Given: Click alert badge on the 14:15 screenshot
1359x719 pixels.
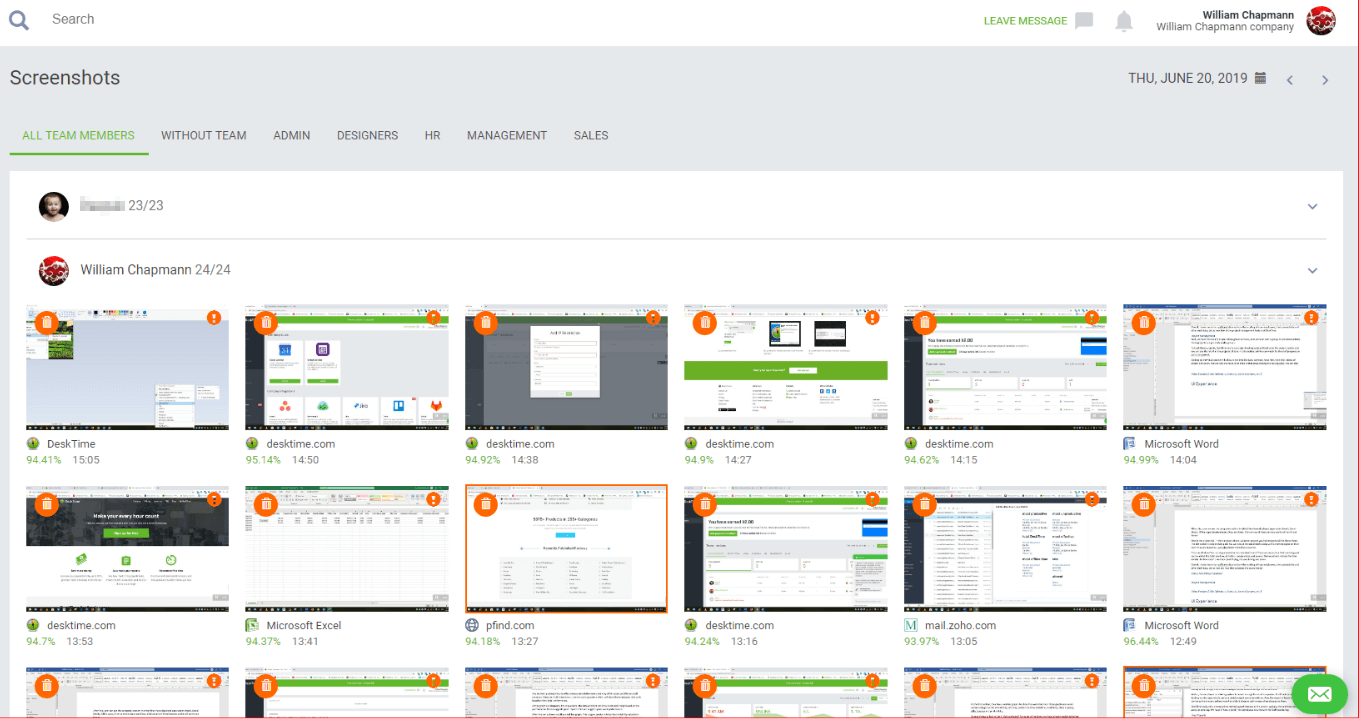Looking at the screenshot, I should tap(1092, 317).
